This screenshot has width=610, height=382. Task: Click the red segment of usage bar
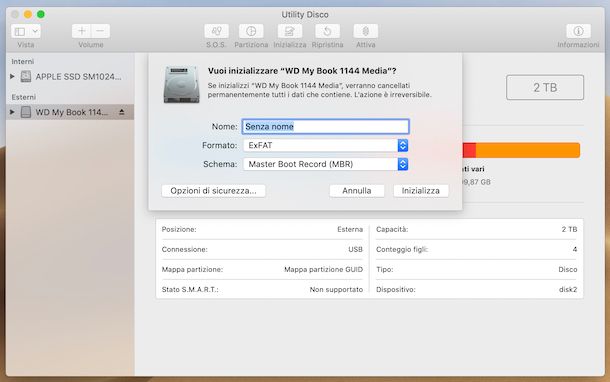(x=469, y=150)
